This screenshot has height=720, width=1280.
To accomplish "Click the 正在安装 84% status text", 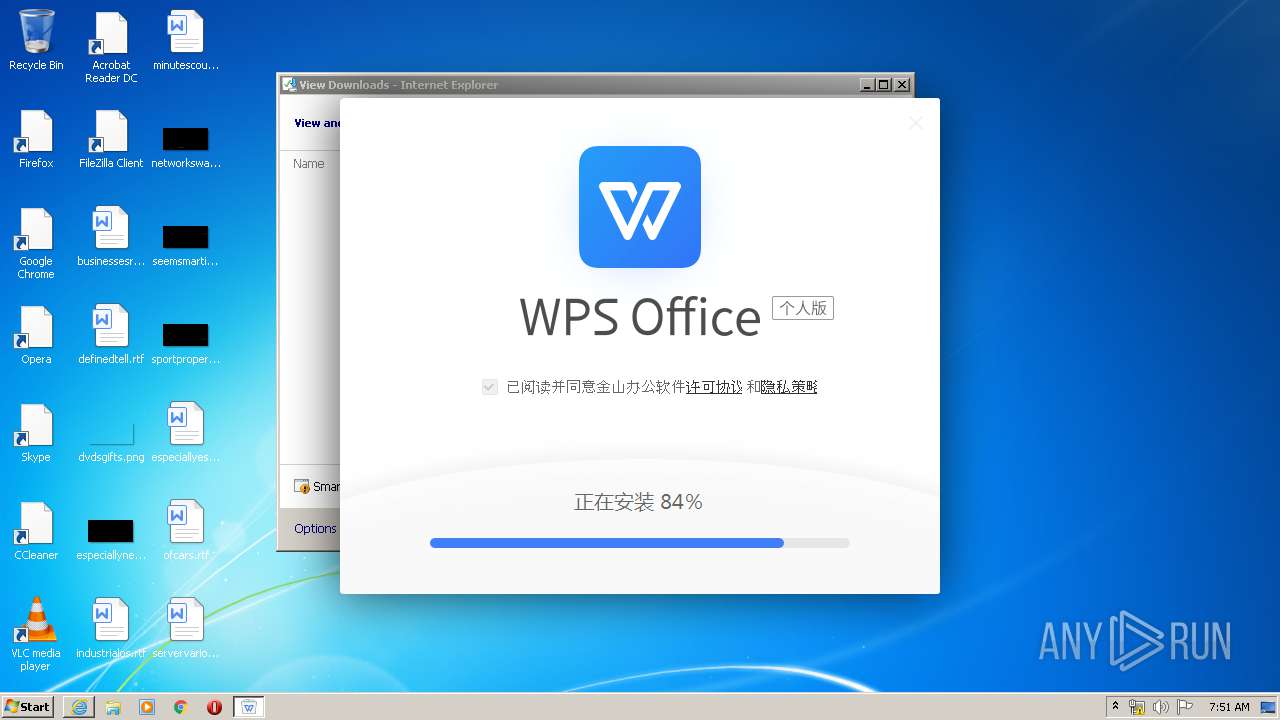I will [x=638, y=502].
